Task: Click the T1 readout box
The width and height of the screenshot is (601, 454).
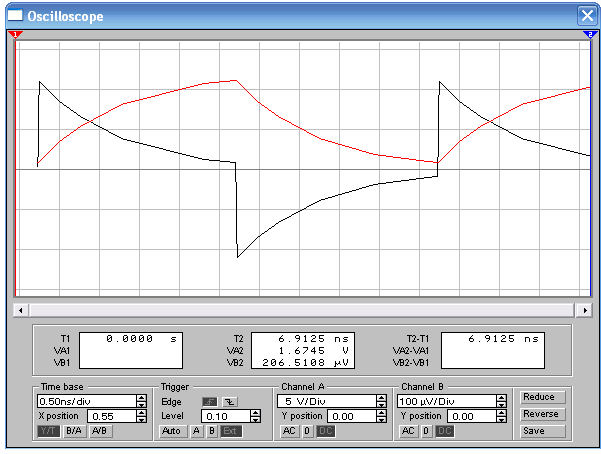Action: (131, 350)
